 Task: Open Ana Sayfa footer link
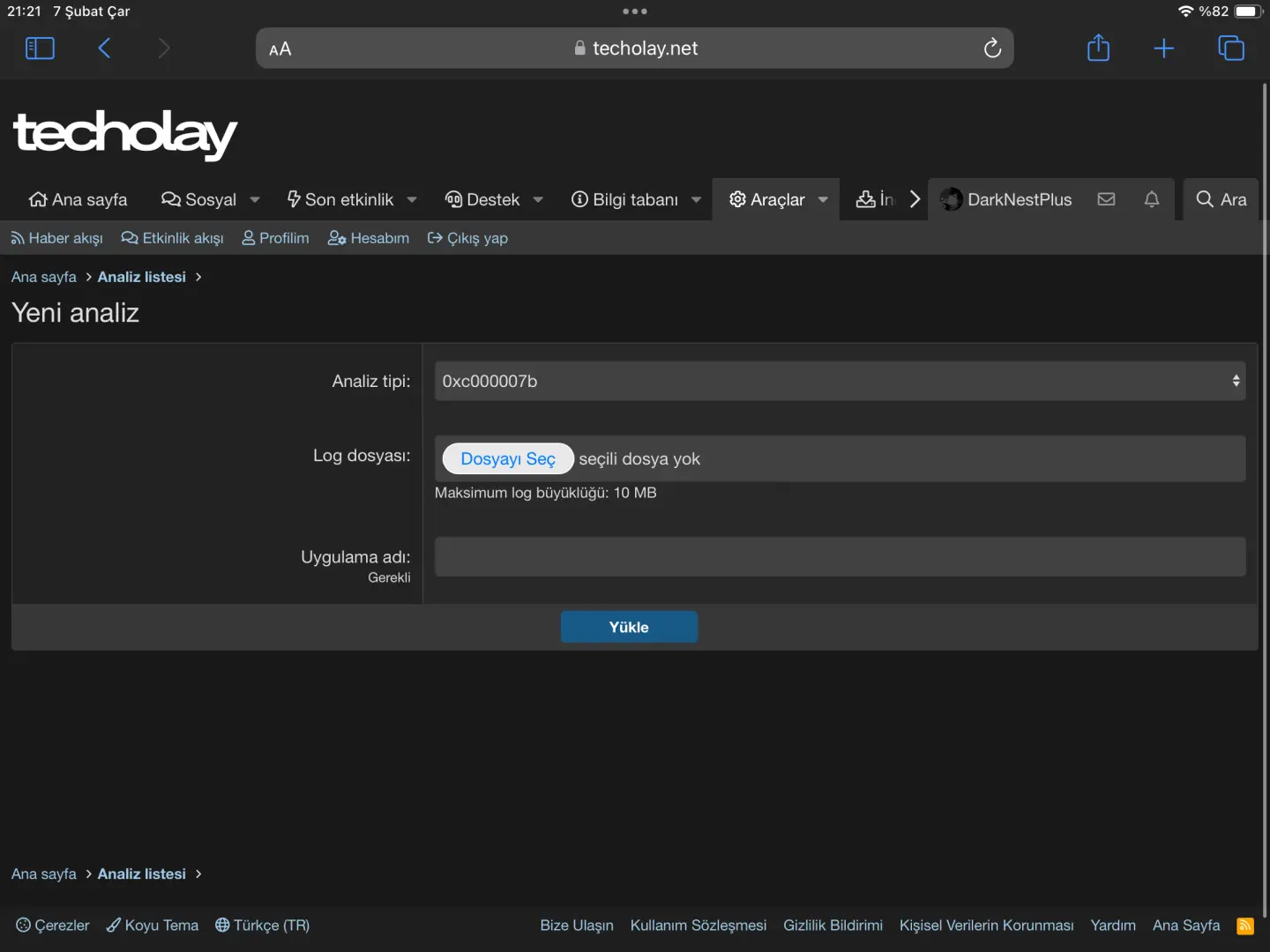pos(1186,926)
